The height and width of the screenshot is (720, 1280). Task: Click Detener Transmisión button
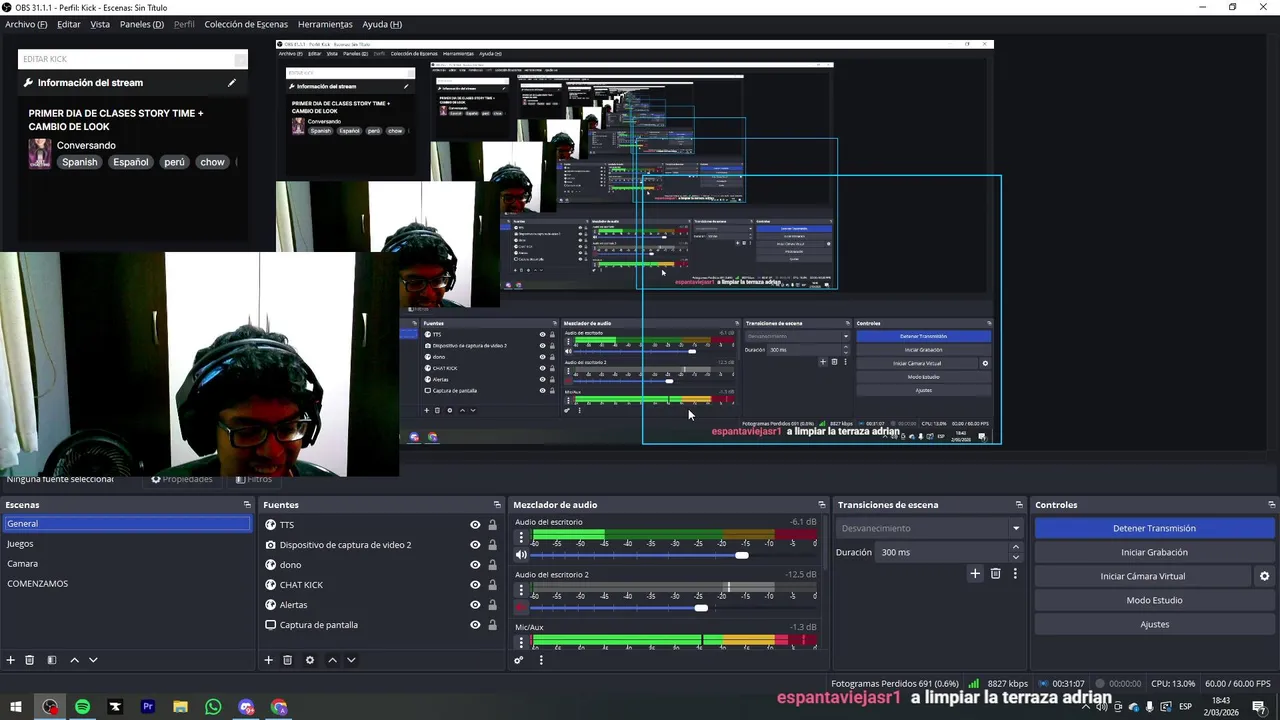[1154, 528]
